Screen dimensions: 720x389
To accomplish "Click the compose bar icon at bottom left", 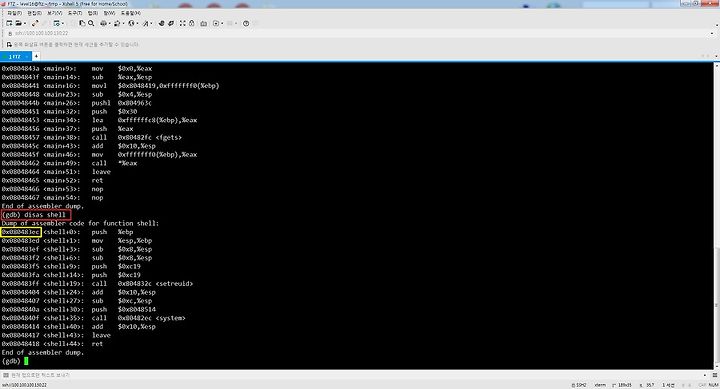I will 6,375.
